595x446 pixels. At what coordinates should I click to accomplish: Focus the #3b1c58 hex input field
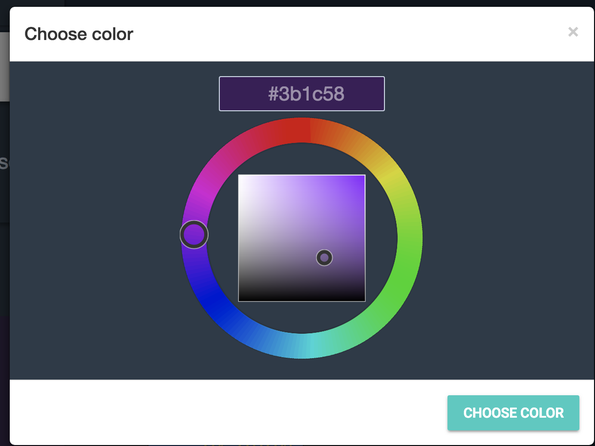(x=302, y=94)
